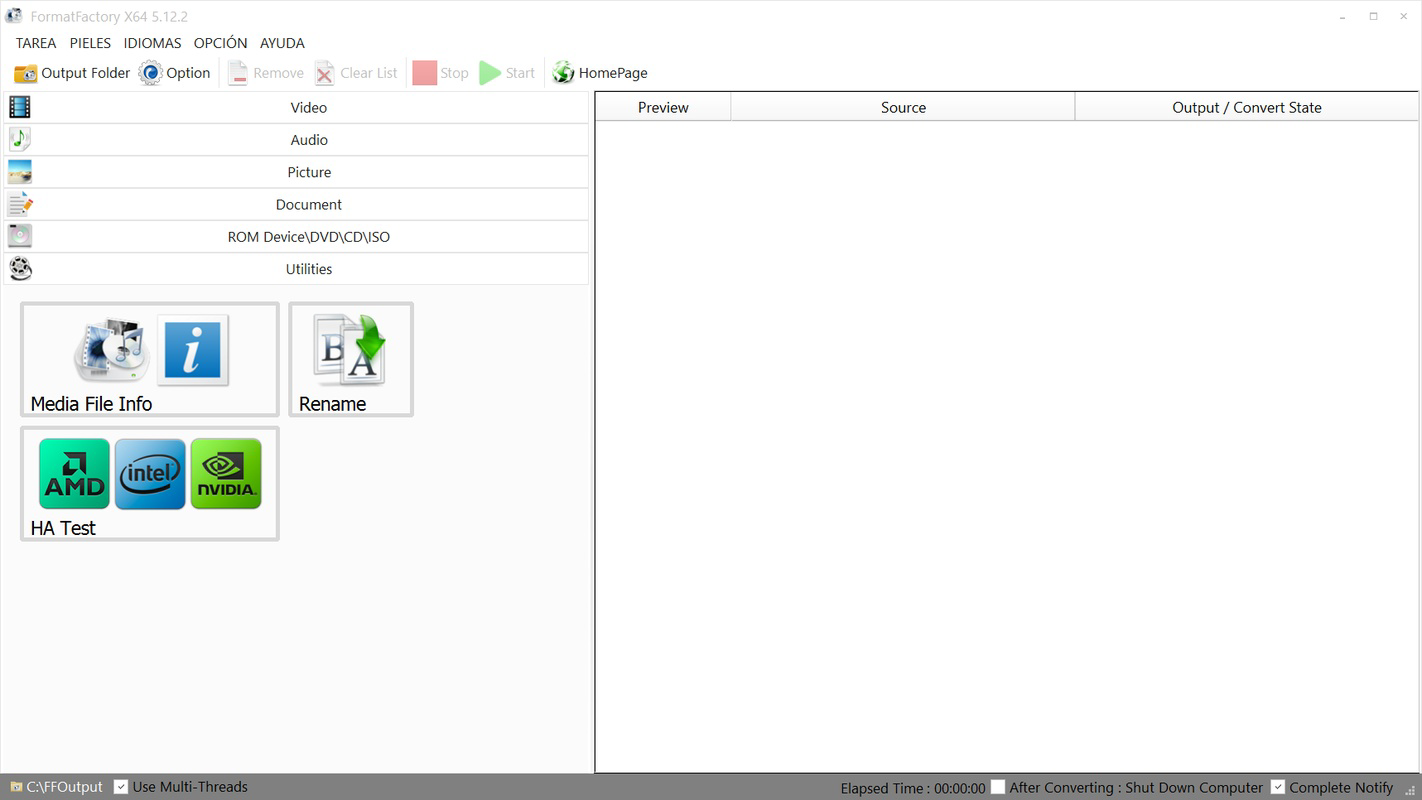Click the C:\FFOutput path in status bar

(62, 786)
